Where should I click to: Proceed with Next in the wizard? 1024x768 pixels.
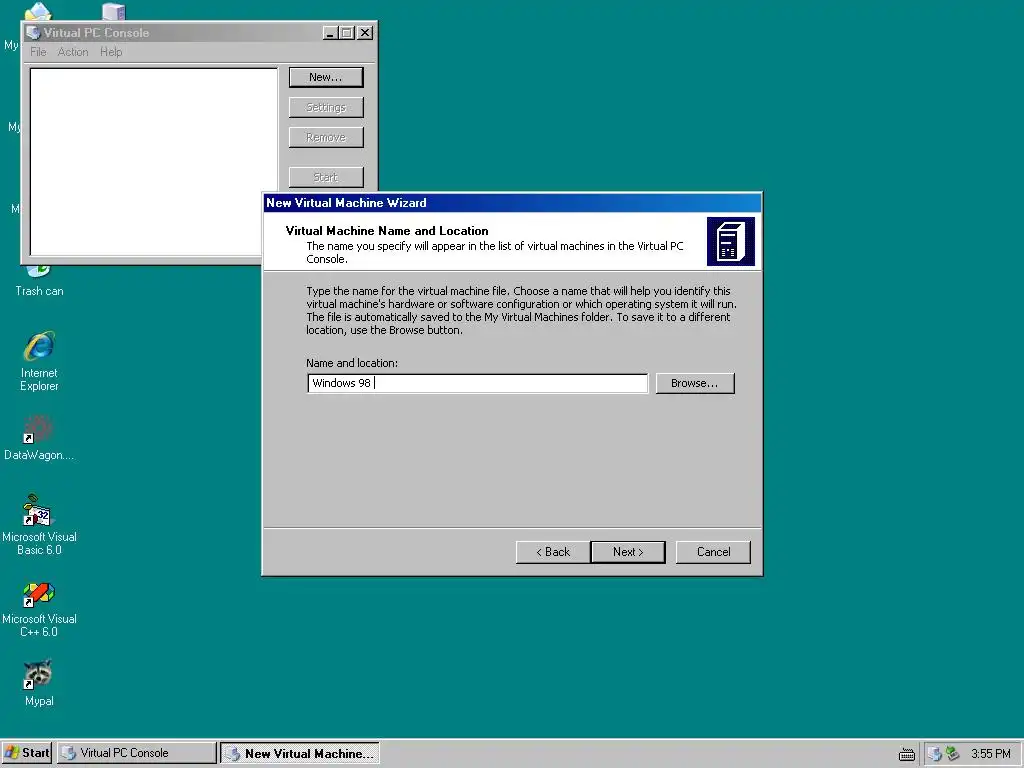pos(628,552)
